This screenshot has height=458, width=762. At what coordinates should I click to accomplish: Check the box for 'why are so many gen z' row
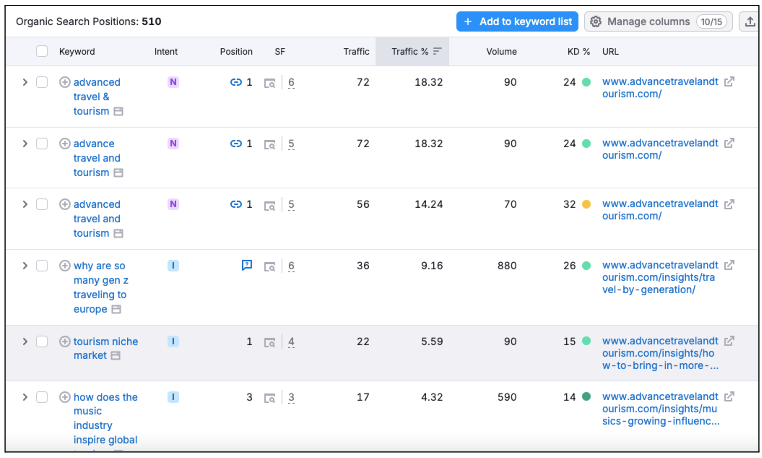pos(42,265)
